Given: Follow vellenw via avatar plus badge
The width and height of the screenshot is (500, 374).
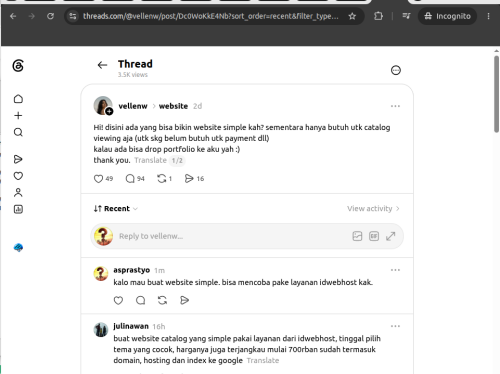Looking at the screenshot, I should pyautogui.click(x=109, y=112).
